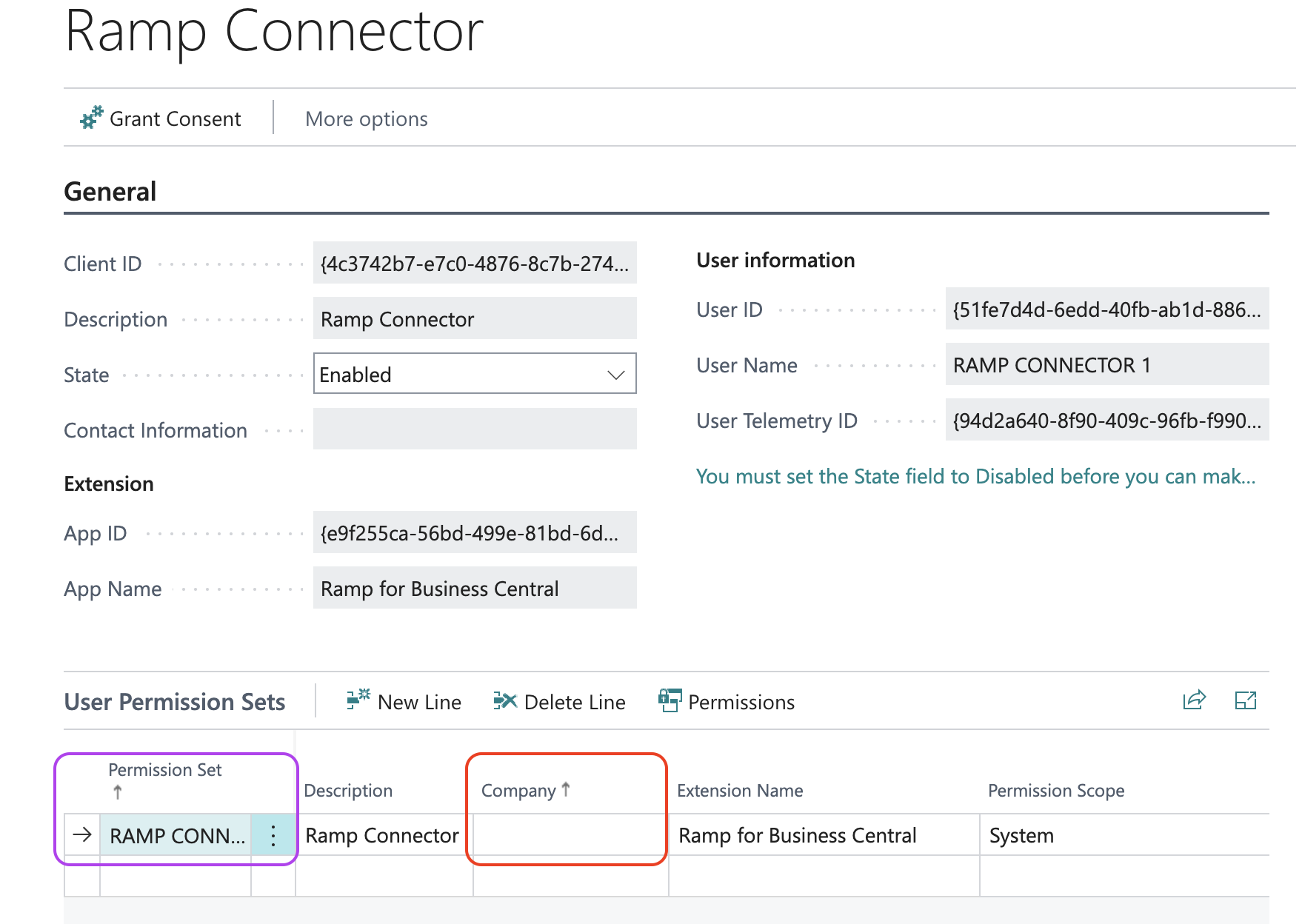Image resolution: width=1302 pixels, height=924 pixels.
Task: Open More options menu
Action: coord(366,118)
